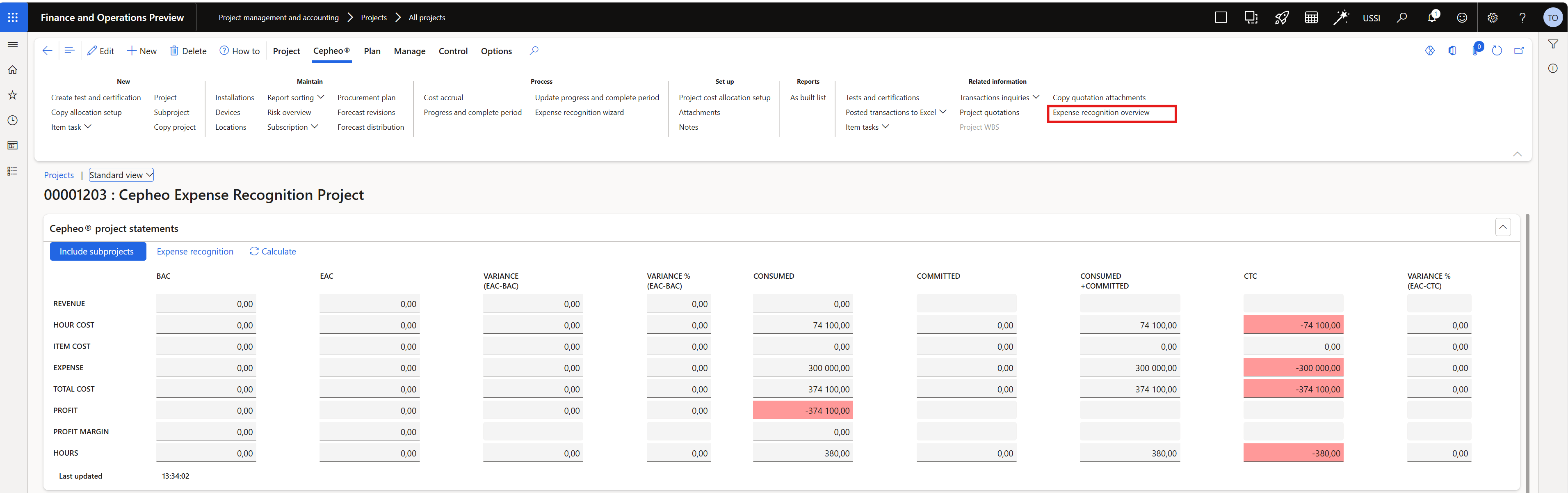
Task: Expand the Report sorting dropdown
Action: click(296, 98)
